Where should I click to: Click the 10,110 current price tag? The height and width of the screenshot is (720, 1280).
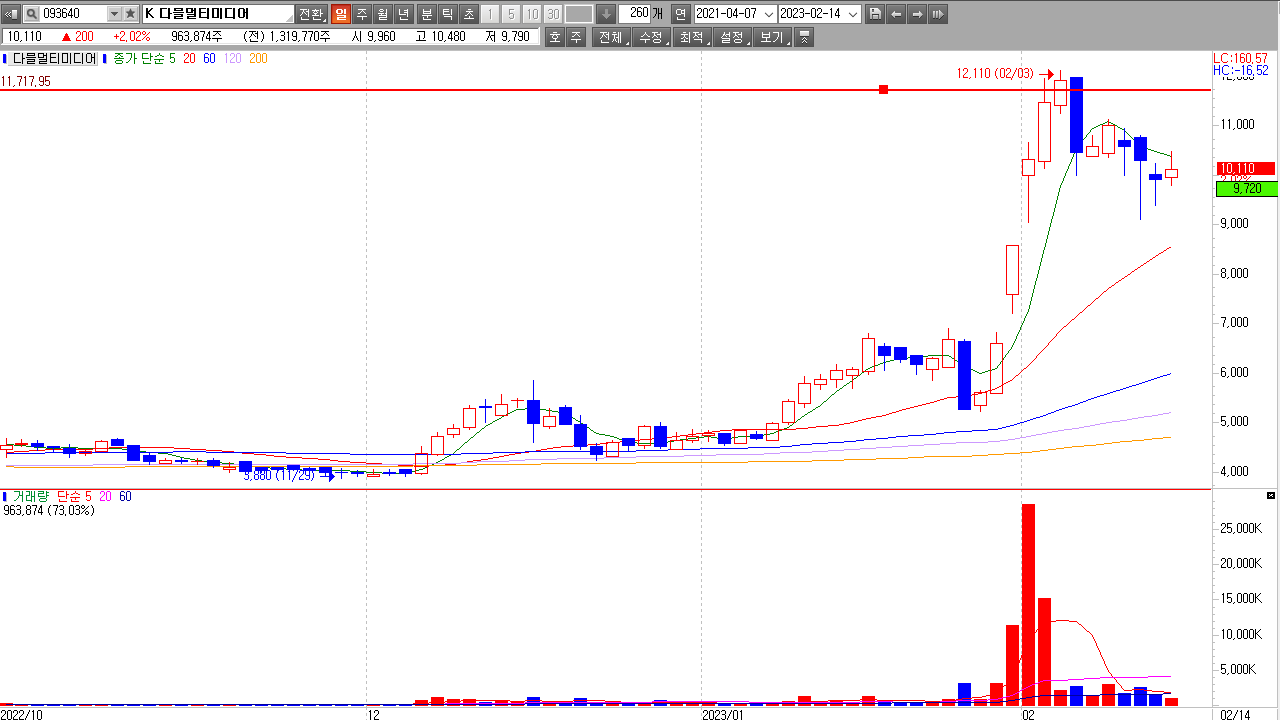(1245, 169)
